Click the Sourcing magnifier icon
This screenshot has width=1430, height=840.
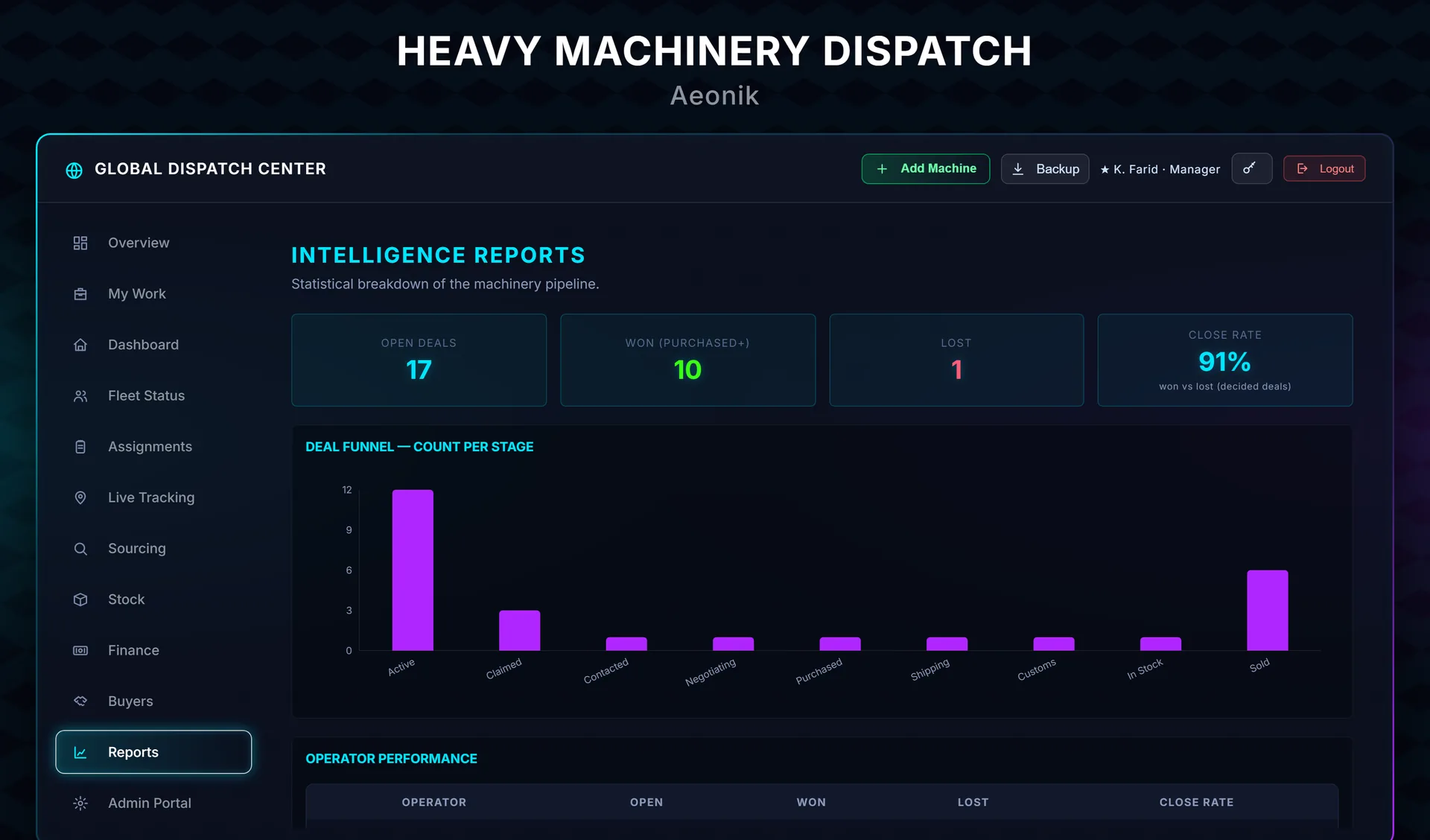[80, 549]
